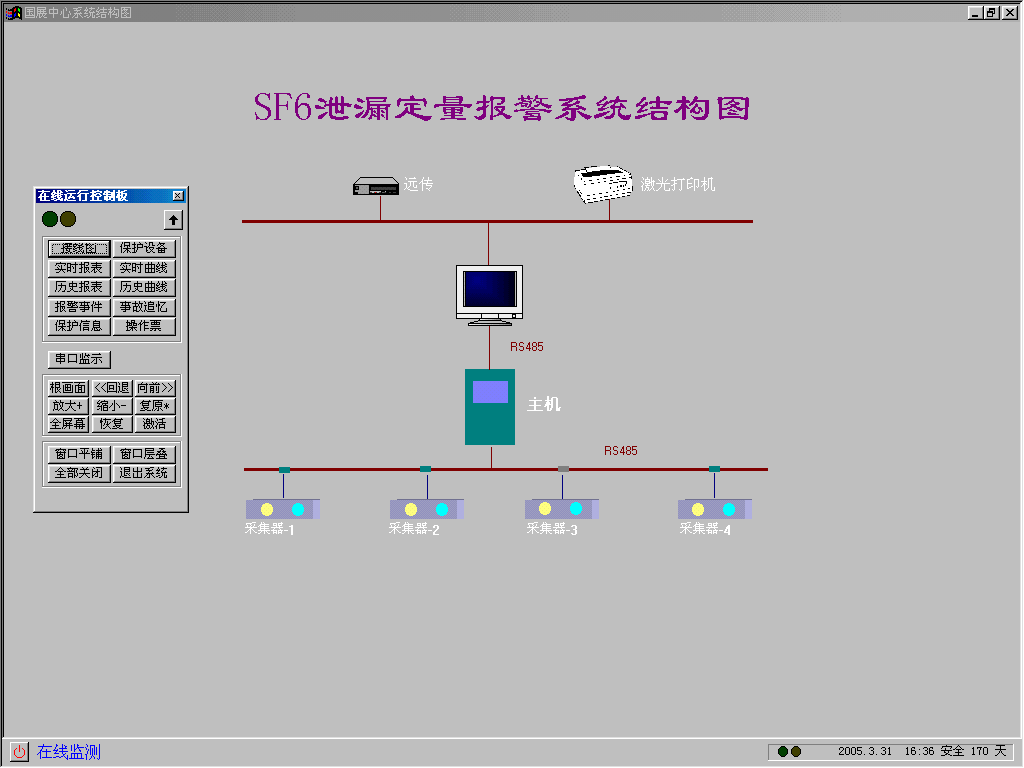Screen dimensions: 1024x768
Task: Click the 激光打印机 laser printer icon
Action: [x=603, y=184]
